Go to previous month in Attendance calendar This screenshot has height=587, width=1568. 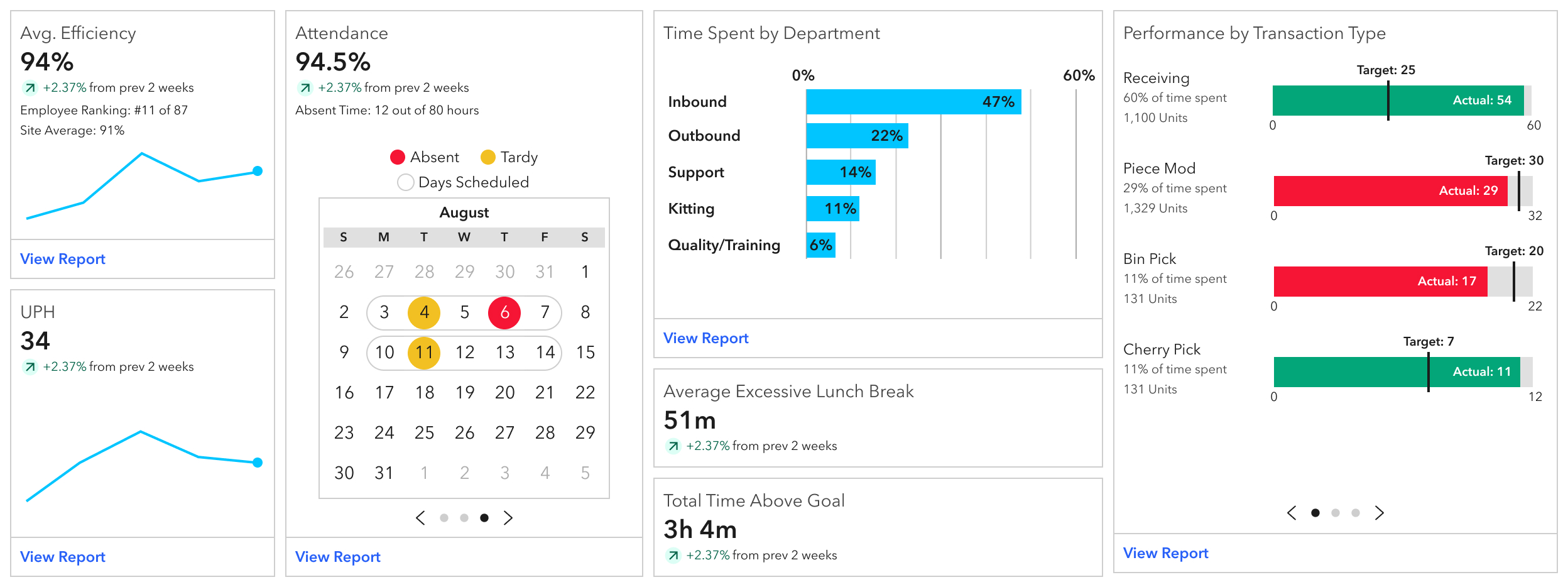tap(421, 518)
